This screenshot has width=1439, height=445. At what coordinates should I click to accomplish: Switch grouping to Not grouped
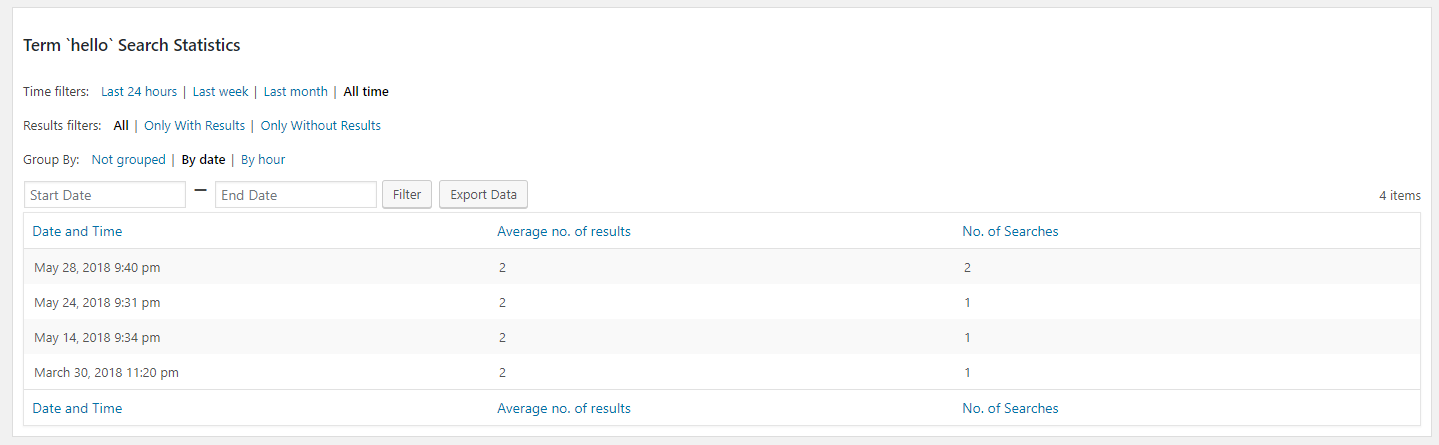coord(128,160)
